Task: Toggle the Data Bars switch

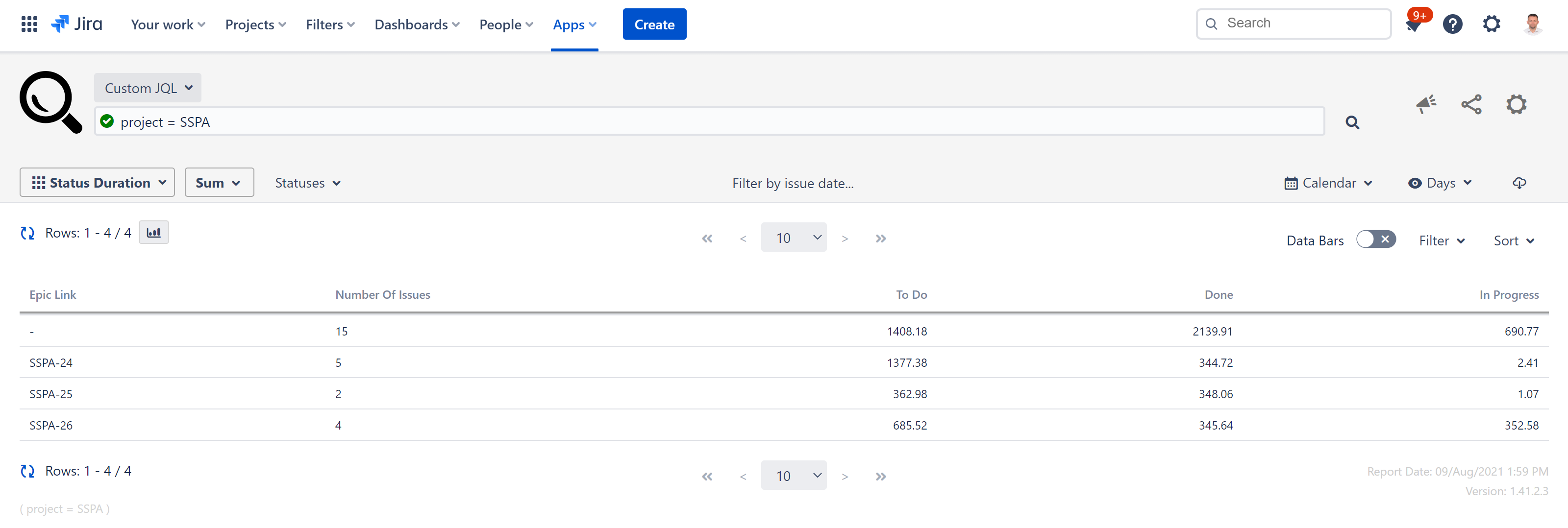Action: point(1376,240)
